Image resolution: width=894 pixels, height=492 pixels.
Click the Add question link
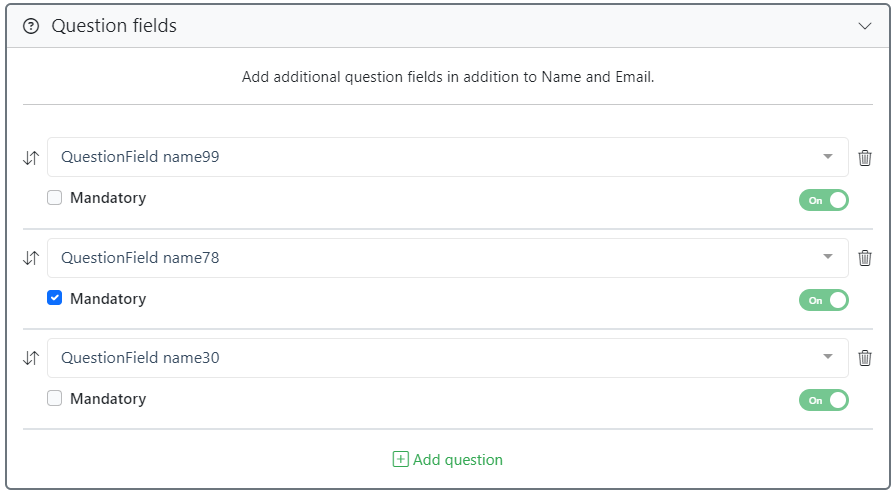(x=457, y=460)
